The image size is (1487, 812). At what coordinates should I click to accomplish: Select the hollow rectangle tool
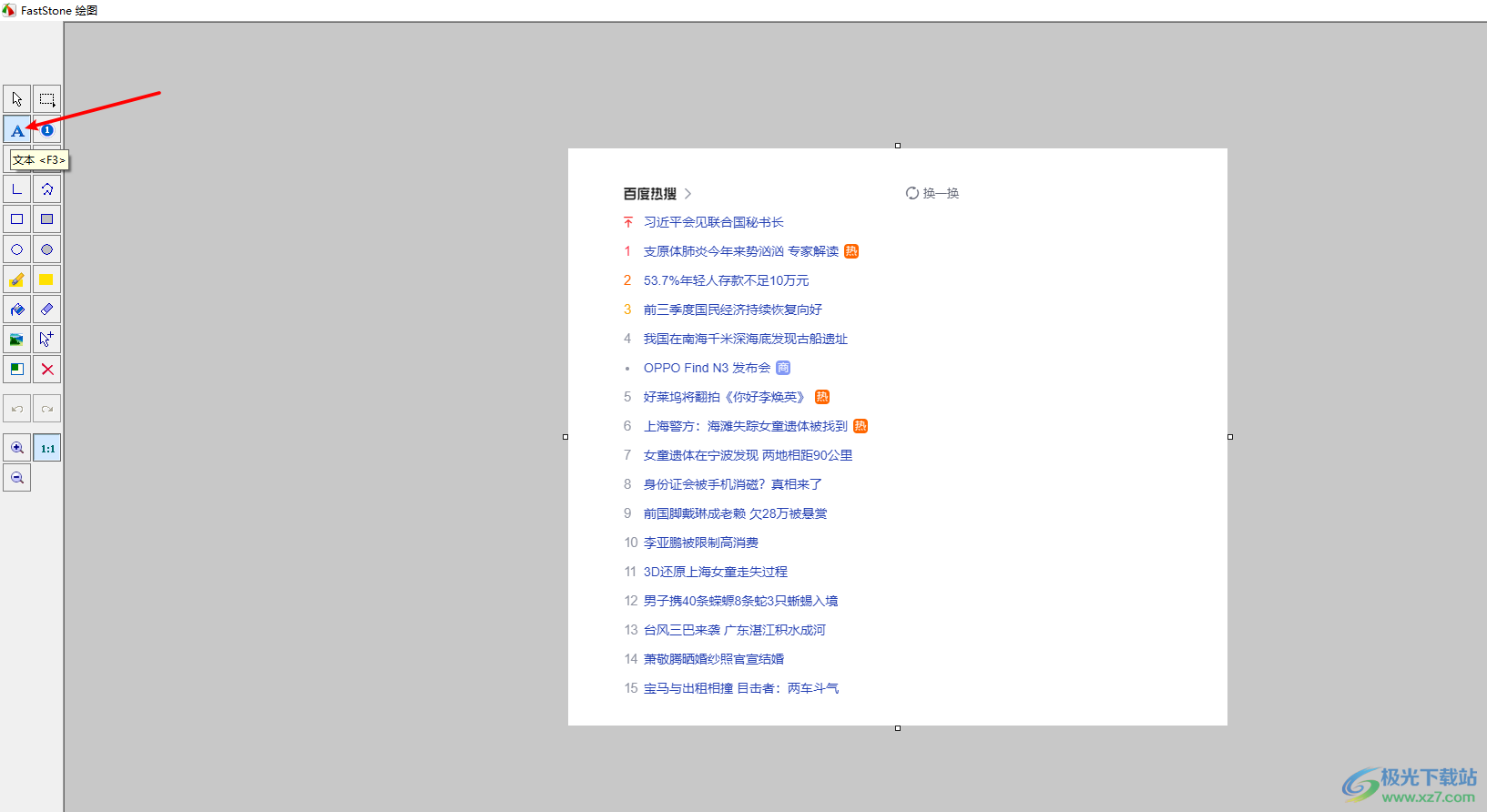(x=17, y=219)
